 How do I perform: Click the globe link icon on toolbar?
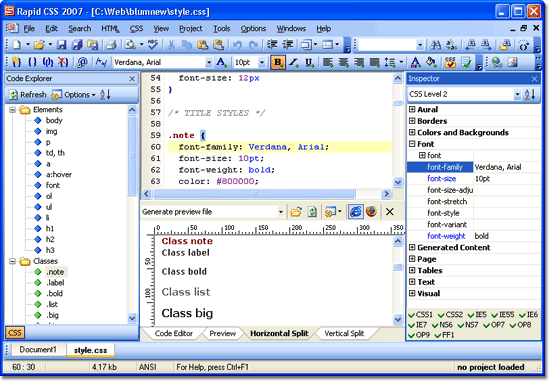click(497, 62)
